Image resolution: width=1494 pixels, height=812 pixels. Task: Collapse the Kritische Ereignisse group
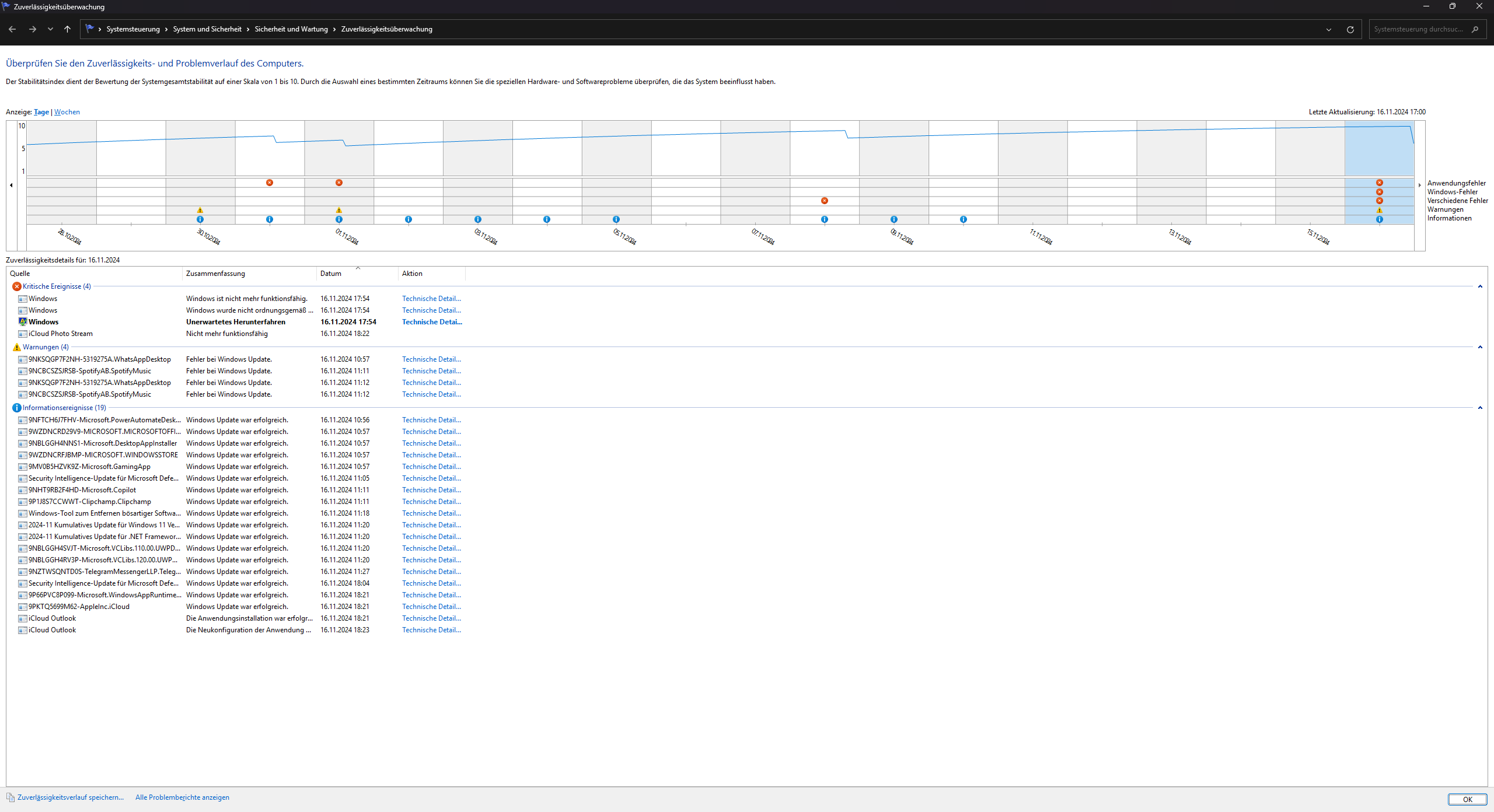click(x=1479, y=286)
